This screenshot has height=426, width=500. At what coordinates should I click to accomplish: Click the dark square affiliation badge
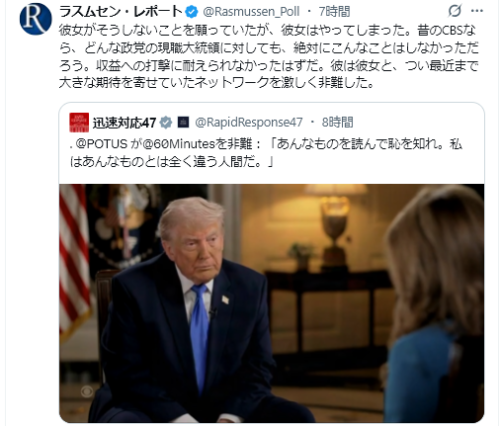click(x=183, y=122)
